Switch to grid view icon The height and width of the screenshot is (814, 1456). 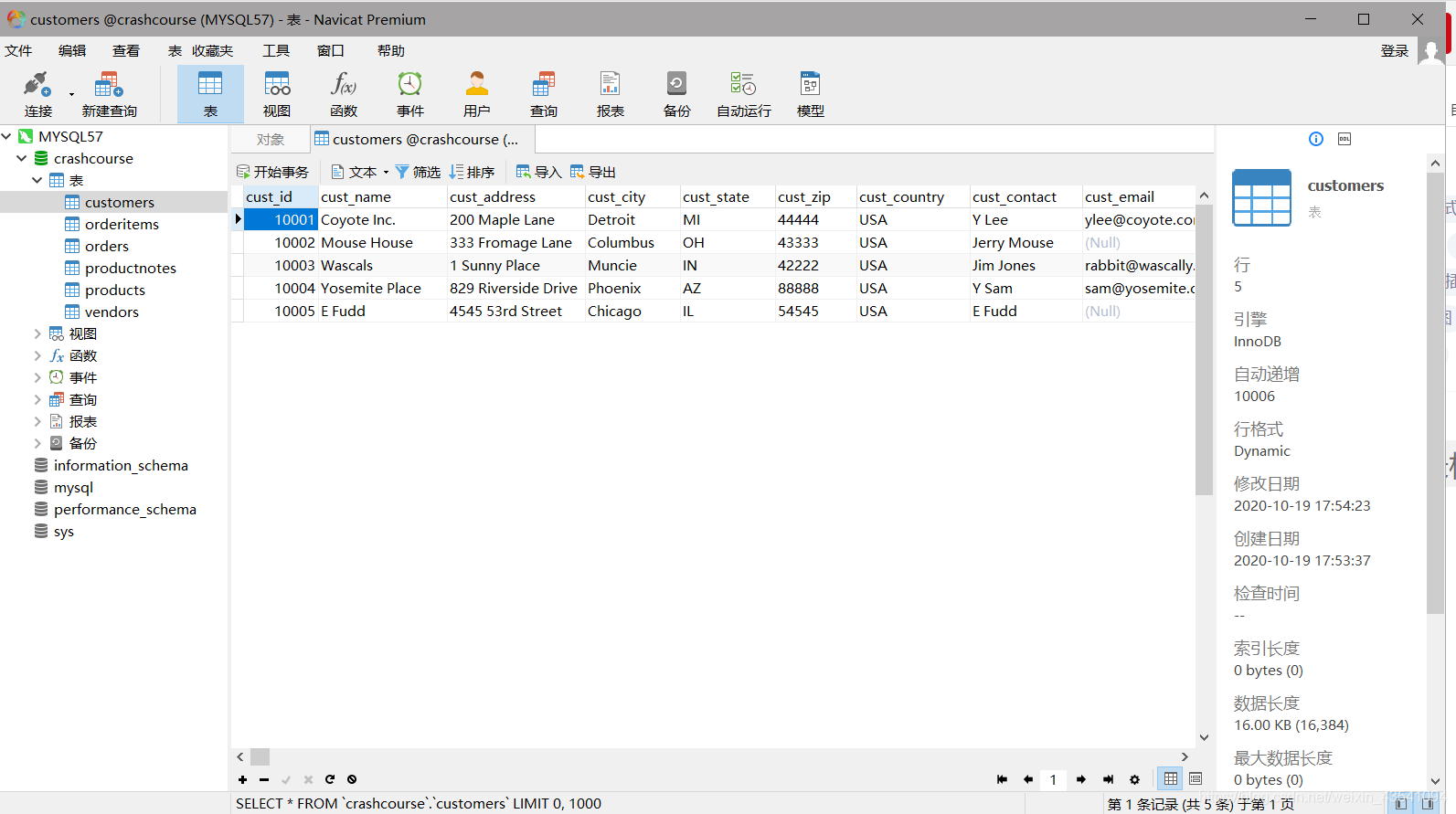click(x=1170, y=778)
